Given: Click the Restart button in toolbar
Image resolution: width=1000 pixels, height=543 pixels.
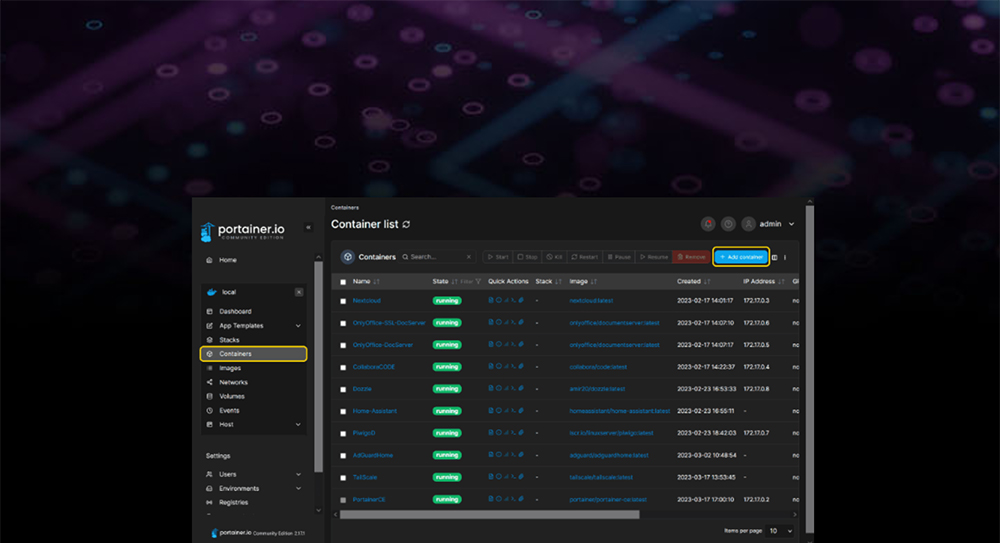Looking at the screenshot, I should click(x=585, y=257).
